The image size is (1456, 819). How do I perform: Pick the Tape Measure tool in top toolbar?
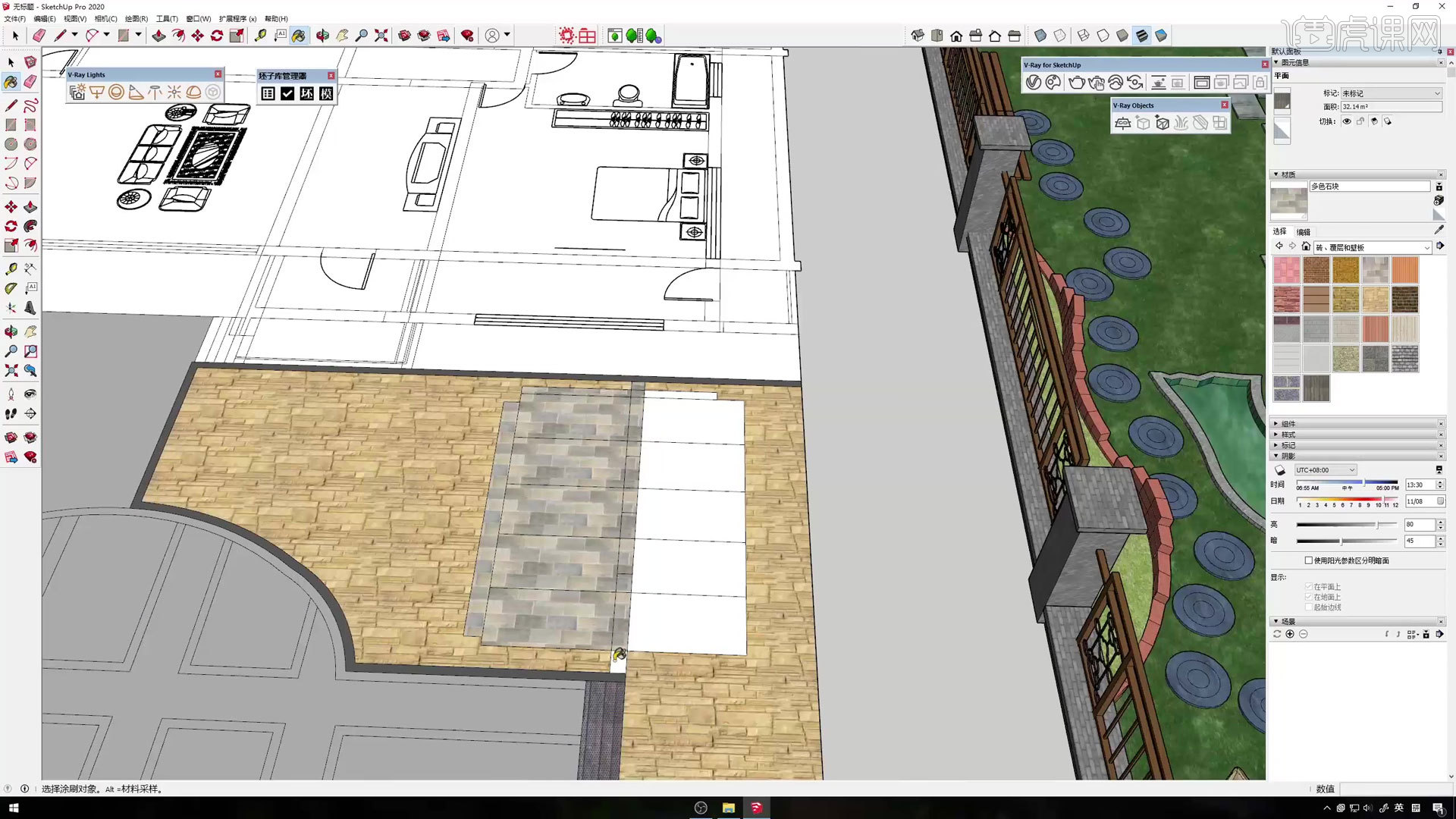[260, 36]
